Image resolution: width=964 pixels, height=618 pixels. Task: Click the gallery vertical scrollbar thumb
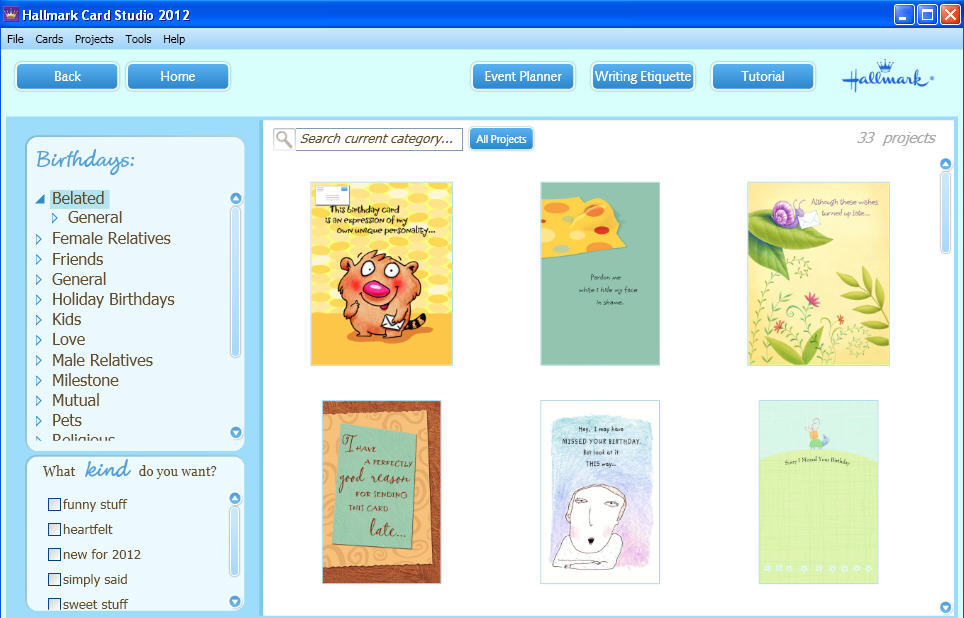coord(945,212)
